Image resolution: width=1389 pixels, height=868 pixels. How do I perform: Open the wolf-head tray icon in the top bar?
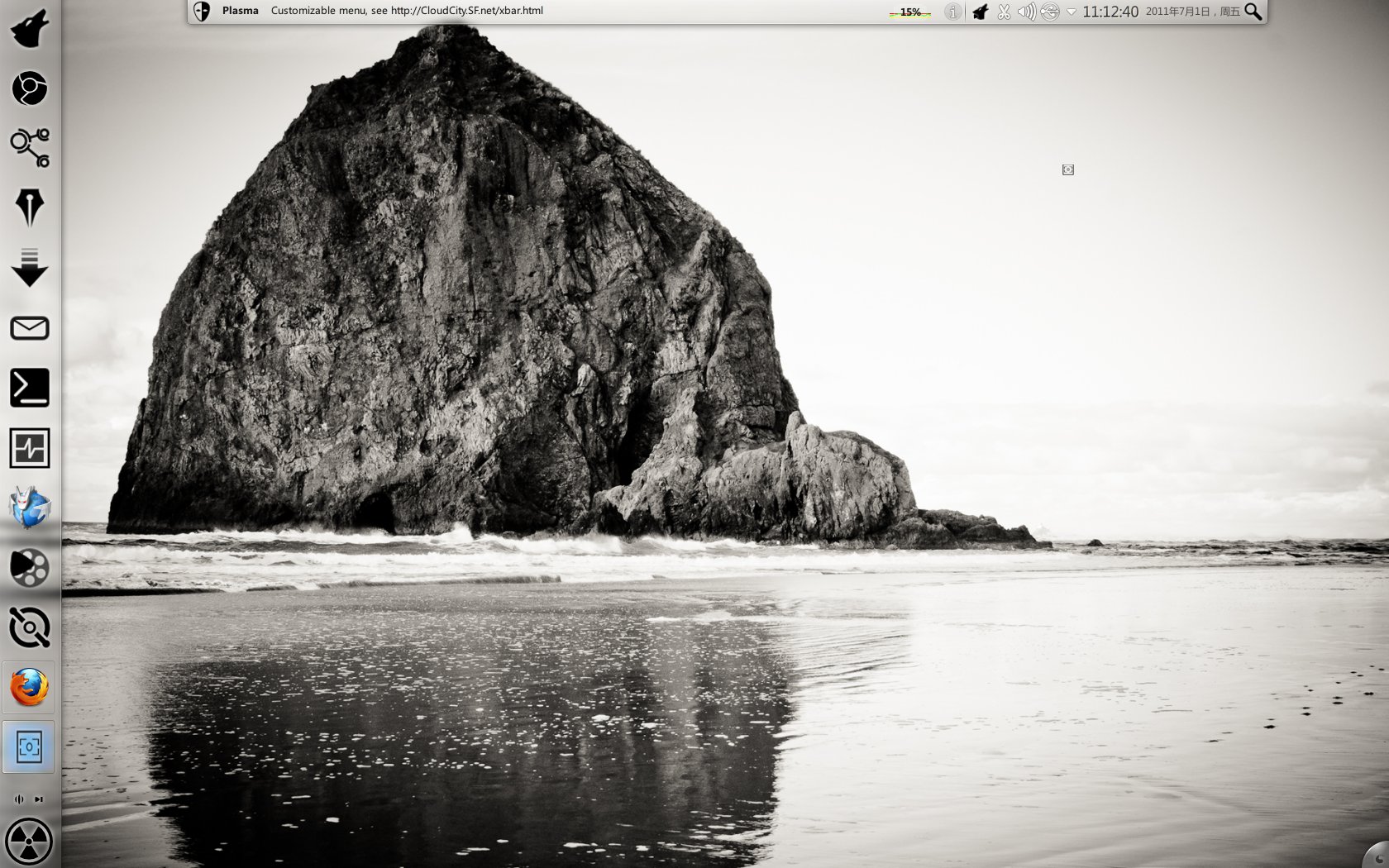click(980, 12)
